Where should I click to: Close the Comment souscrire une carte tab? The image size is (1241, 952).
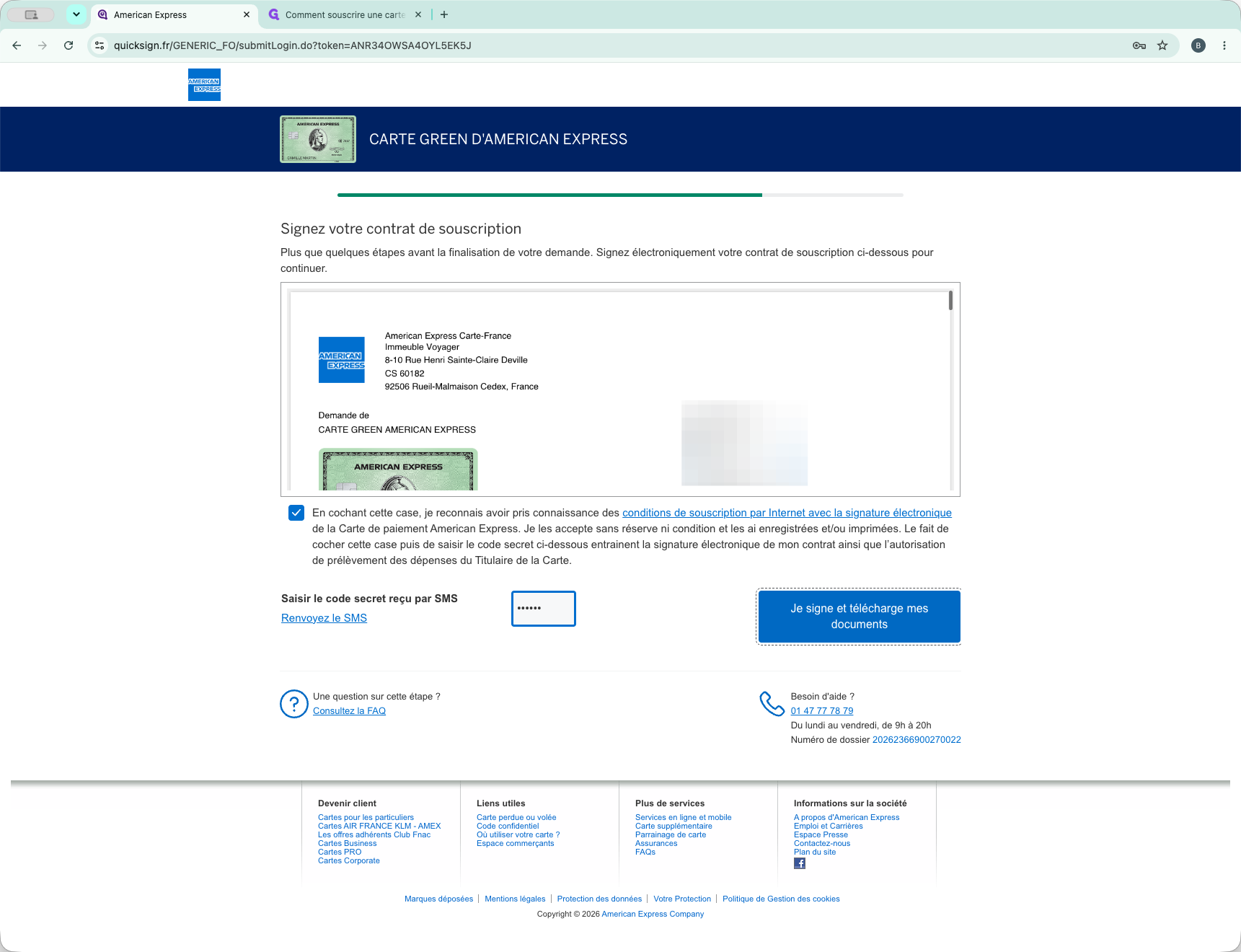pos(418,14)
